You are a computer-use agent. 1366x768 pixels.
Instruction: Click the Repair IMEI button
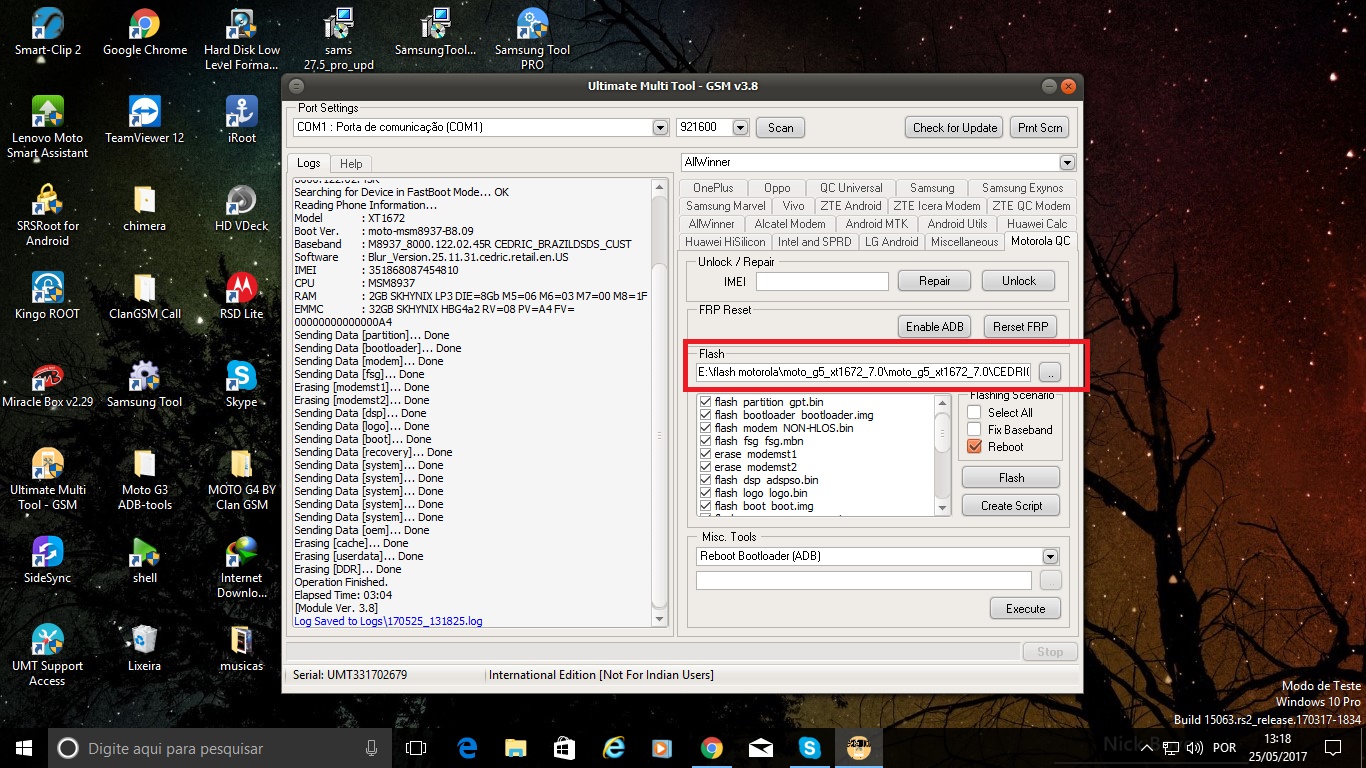click(935, 281)
